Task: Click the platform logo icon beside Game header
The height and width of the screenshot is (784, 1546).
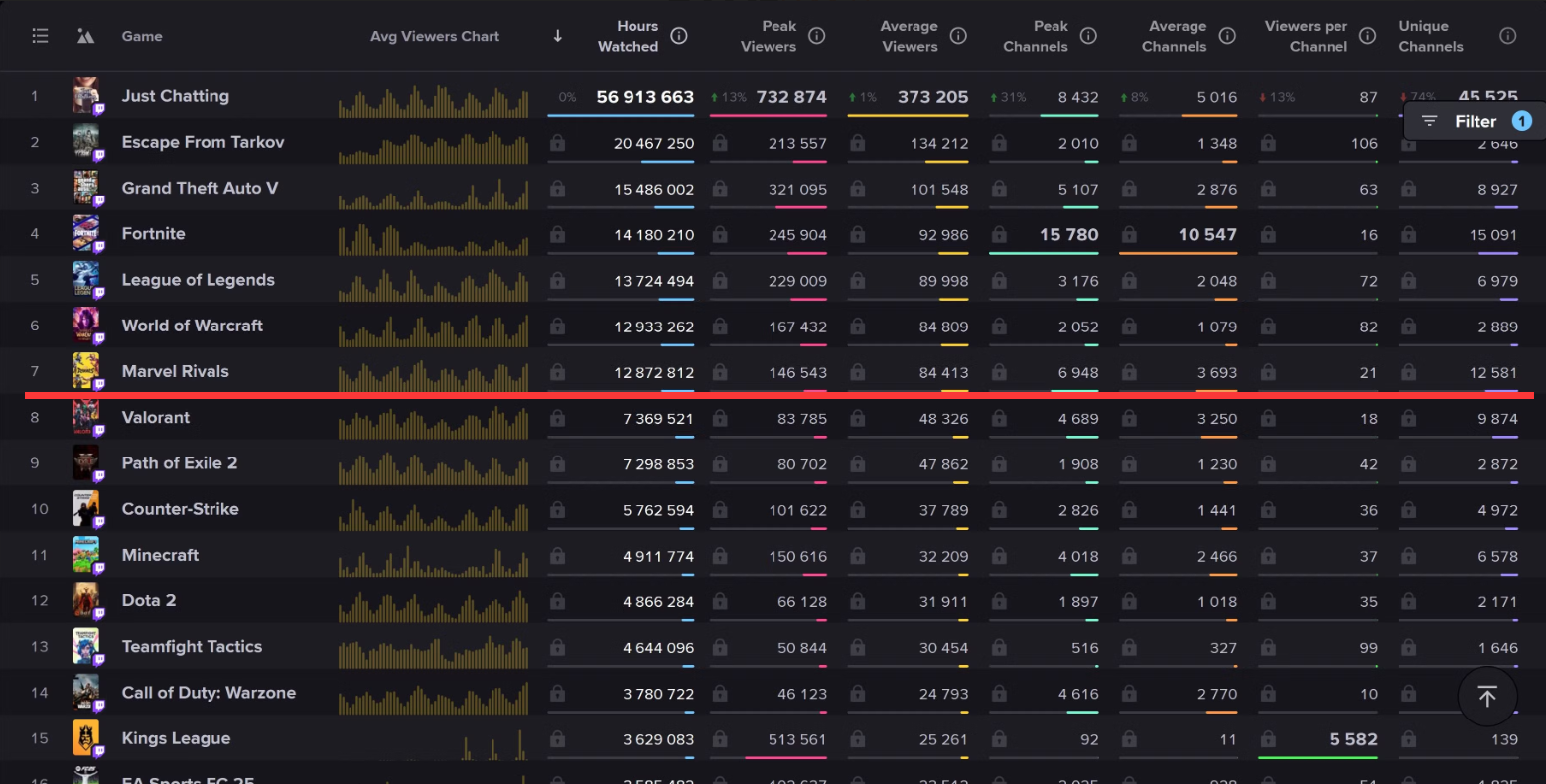Action: 85,36
